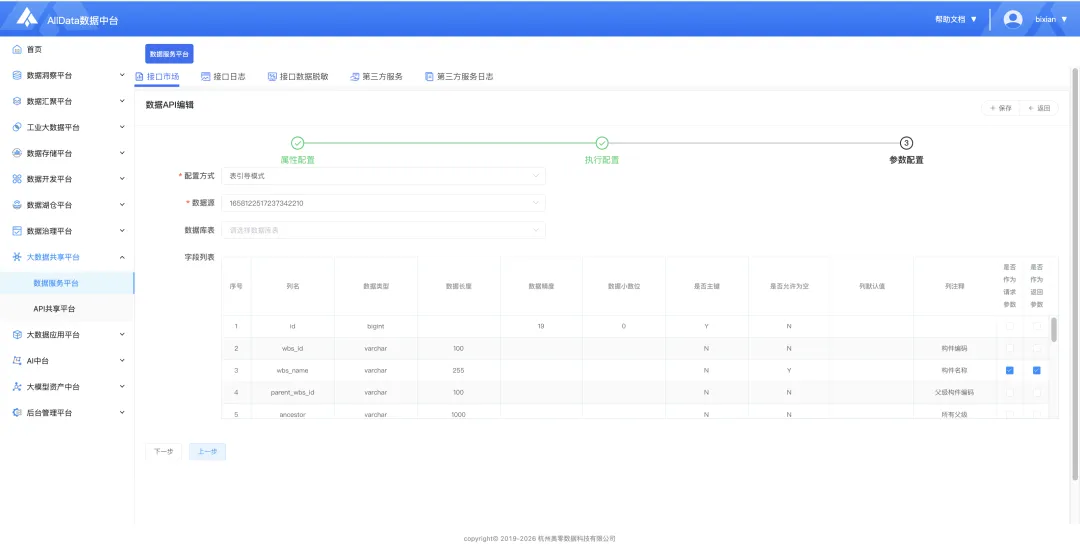Check request-parameter box for wbs_id row

click(1010, 348)
